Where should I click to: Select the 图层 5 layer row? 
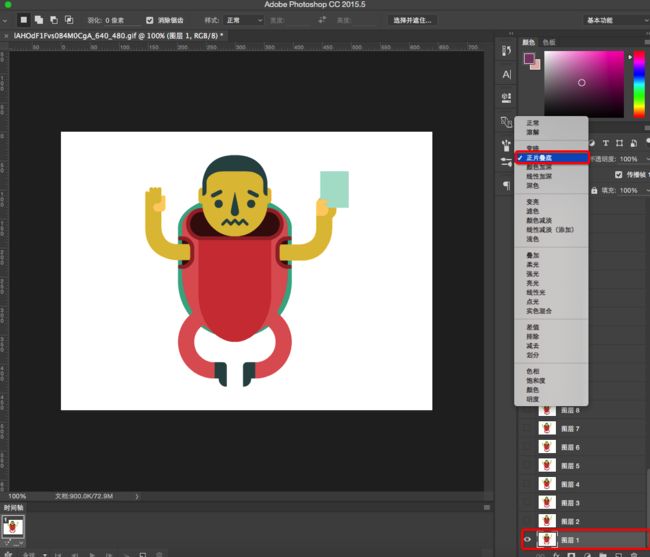click(x=584, y=465)
